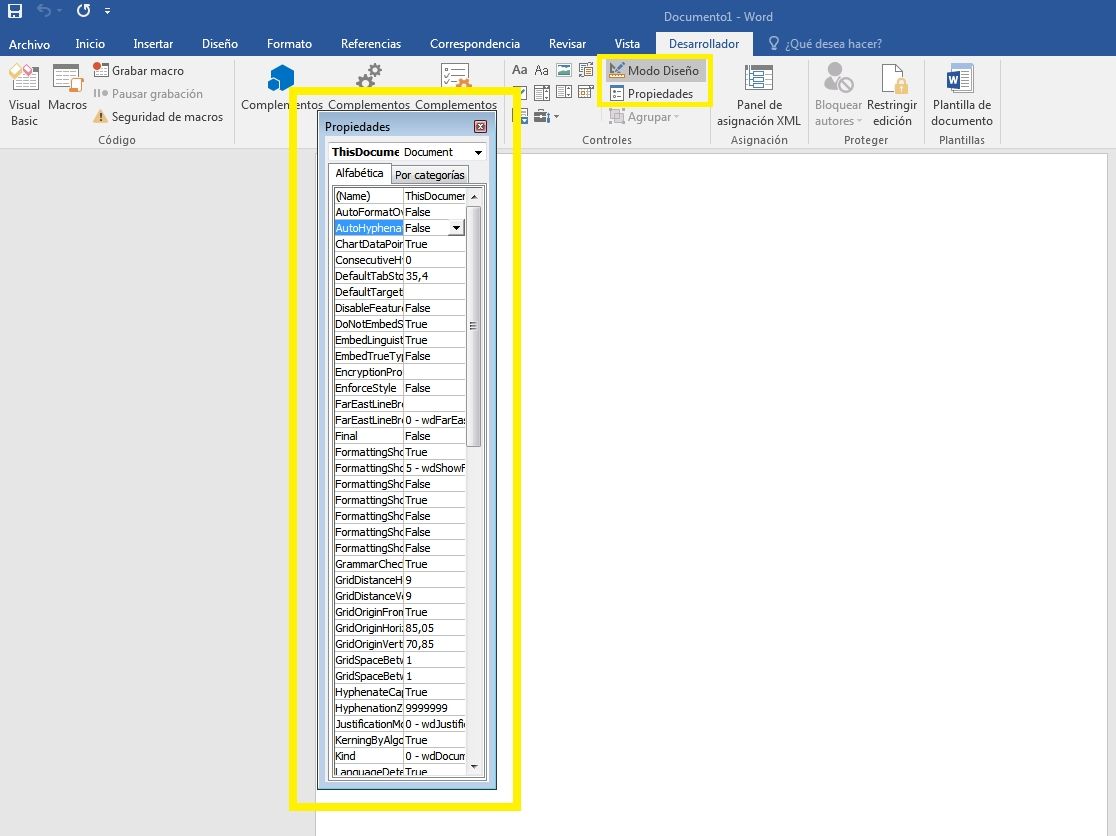Select the EnforceStyle property row
The width and height of the screenshot is (1116, 836).
click(368, 388)
